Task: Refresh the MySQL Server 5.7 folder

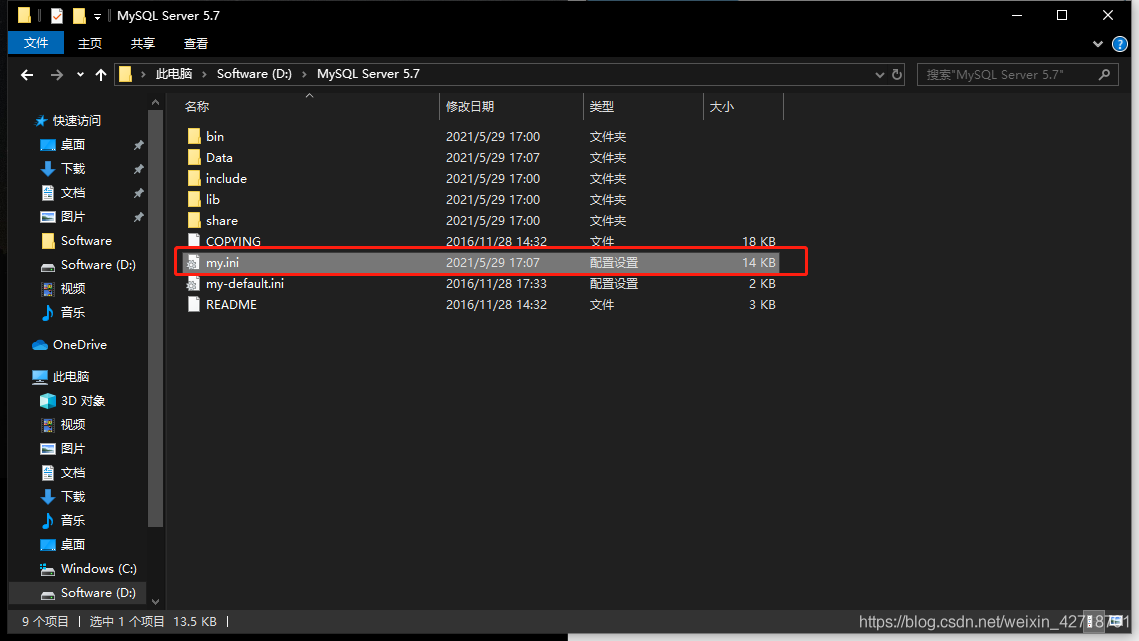Action: tap(896, 74)
